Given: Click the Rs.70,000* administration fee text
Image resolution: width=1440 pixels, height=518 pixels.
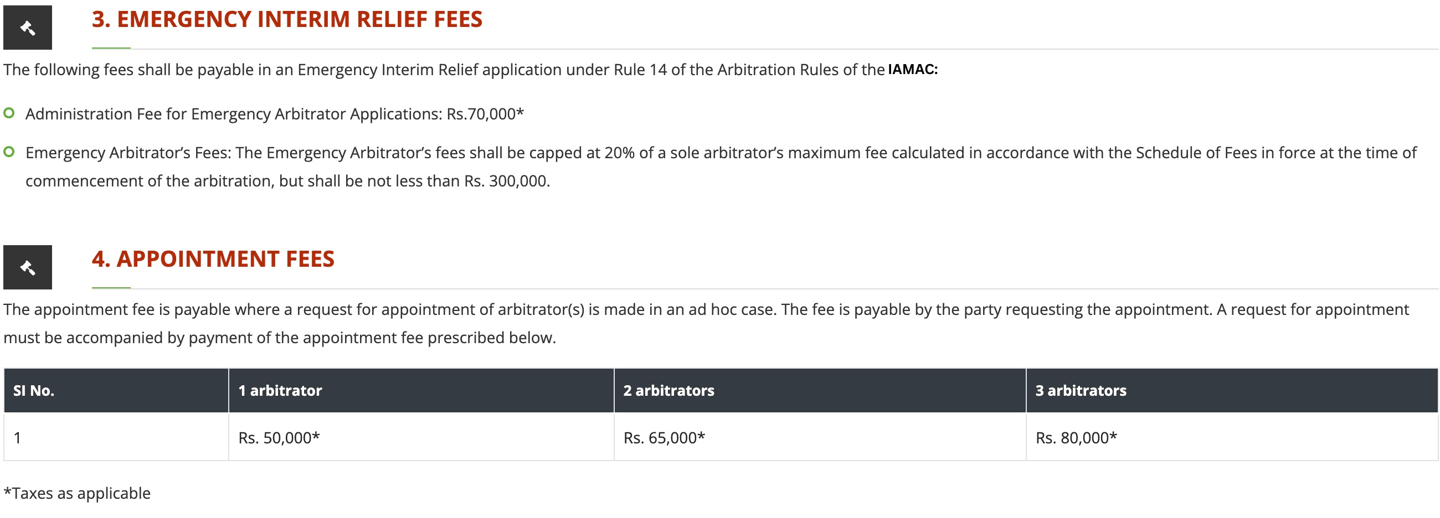Looking at the screenshot, I should click(x=485, y=113).
